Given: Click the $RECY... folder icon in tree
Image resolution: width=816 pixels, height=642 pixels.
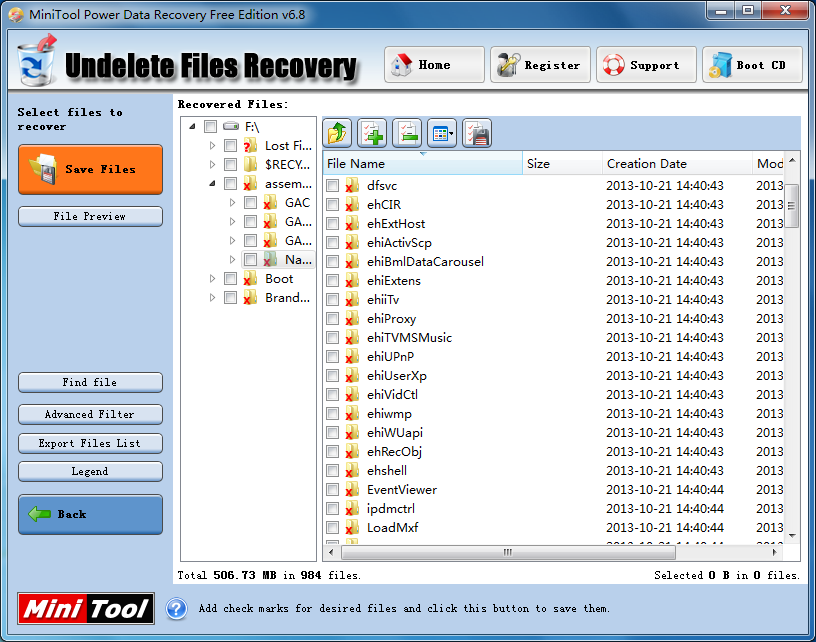Looking at the screenshot, I should (x=250, y=164).
